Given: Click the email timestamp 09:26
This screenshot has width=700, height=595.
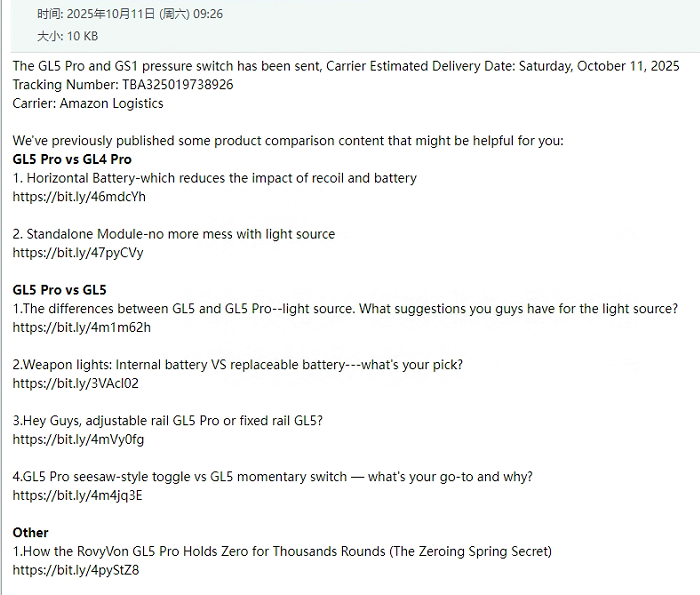Looking at the screenshot, I should 208,14.
